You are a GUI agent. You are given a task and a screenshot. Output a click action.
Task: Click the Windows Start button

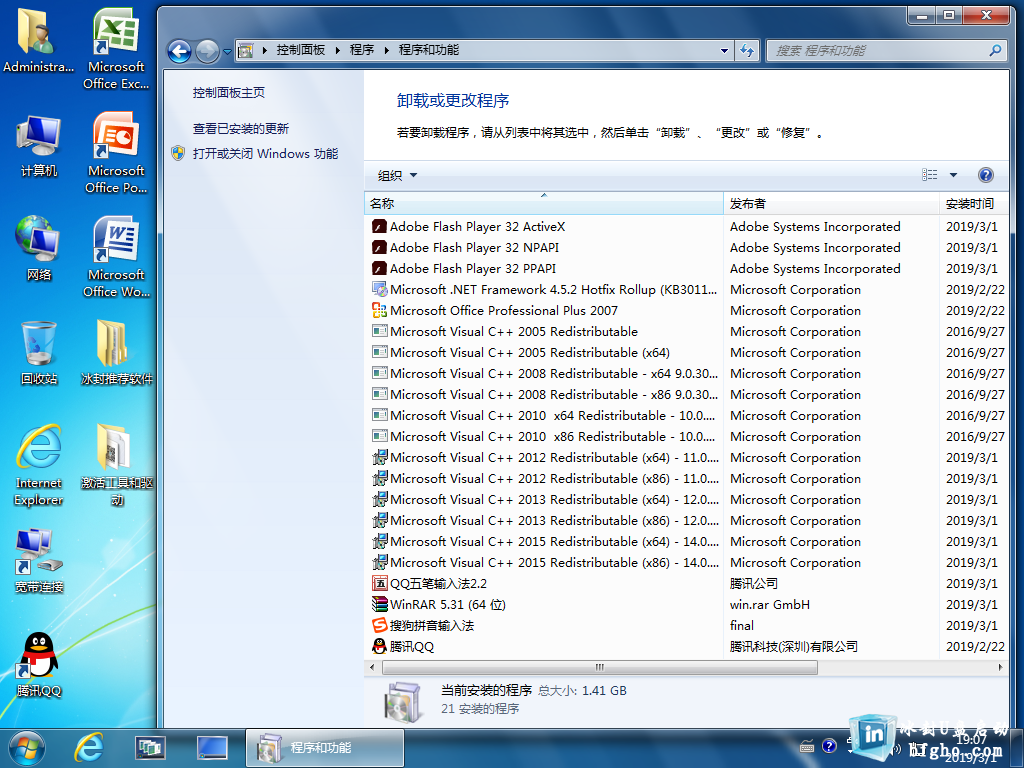pyautogui.click(x=26, y=748)
